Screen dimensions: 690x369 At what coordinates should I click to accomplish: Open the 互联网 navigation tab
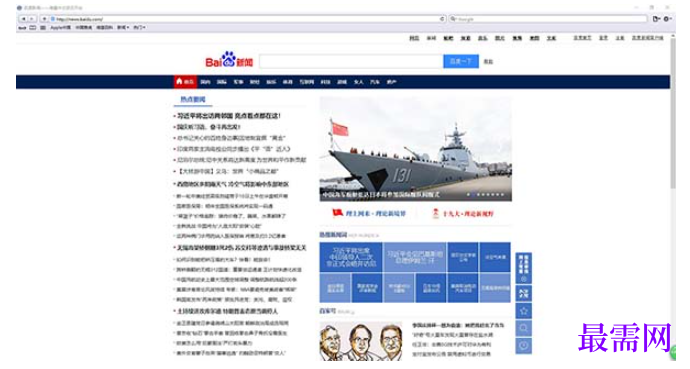point(307,82)
